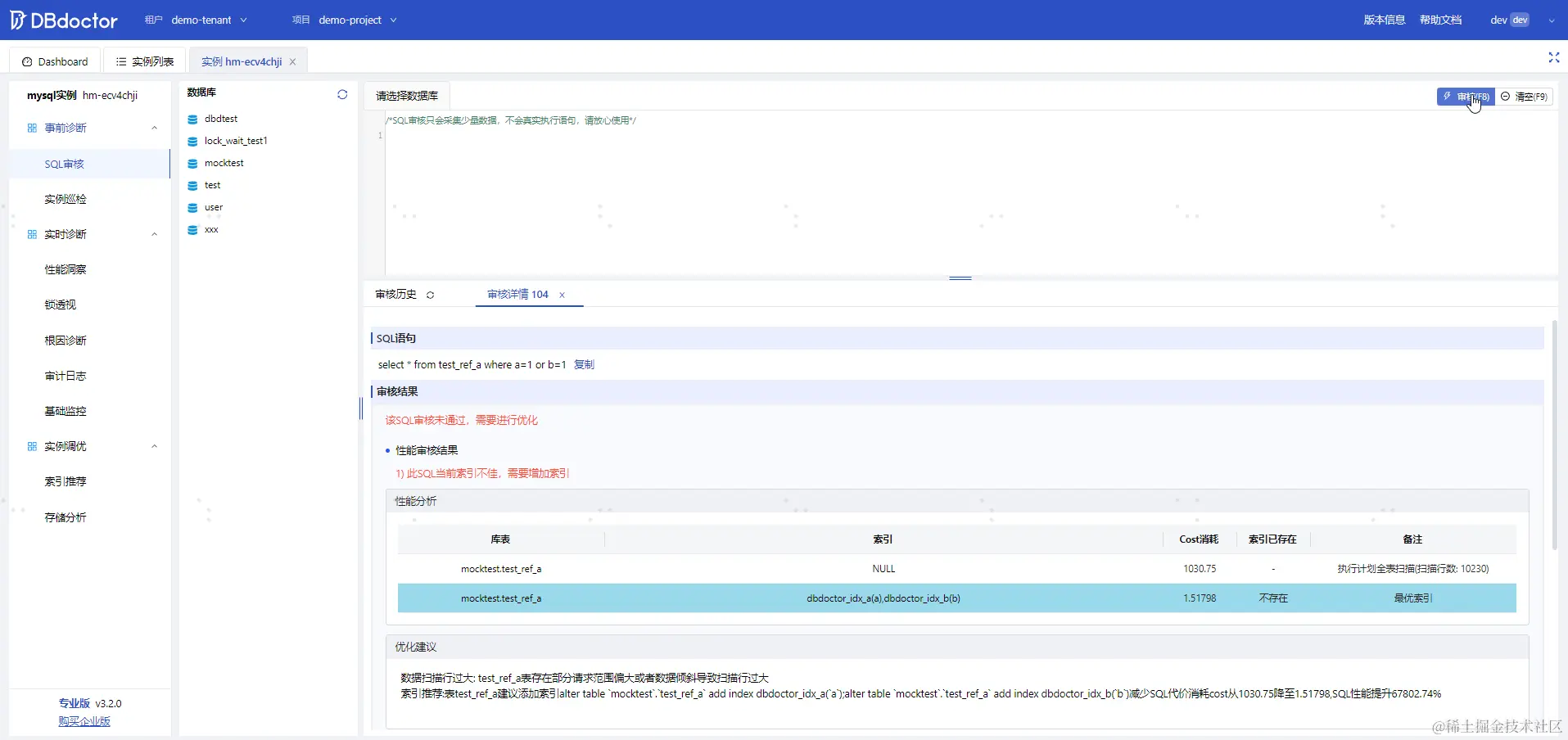Click the 专业版 edition label
1568x740 pixels.
(x=74, y=703)
